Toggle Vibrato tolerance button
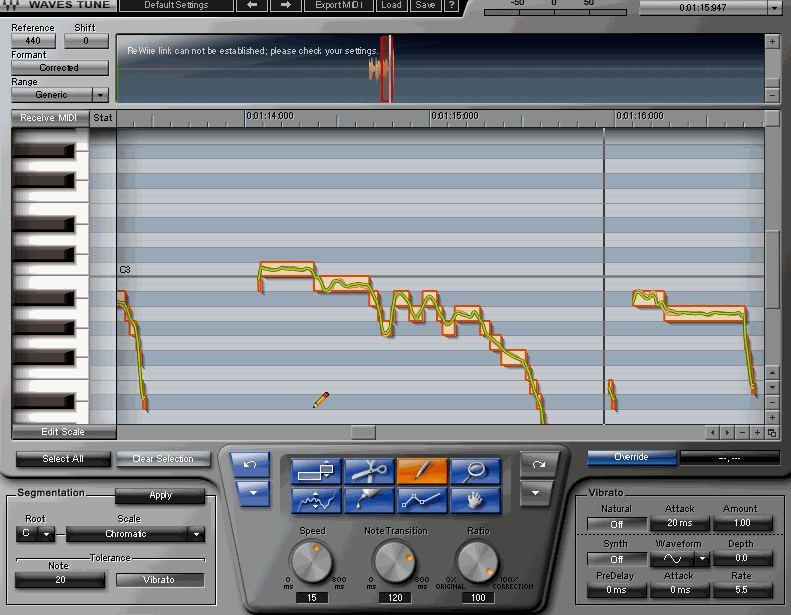The height and width of the screenshot is (615, 791). pos(159,580)
